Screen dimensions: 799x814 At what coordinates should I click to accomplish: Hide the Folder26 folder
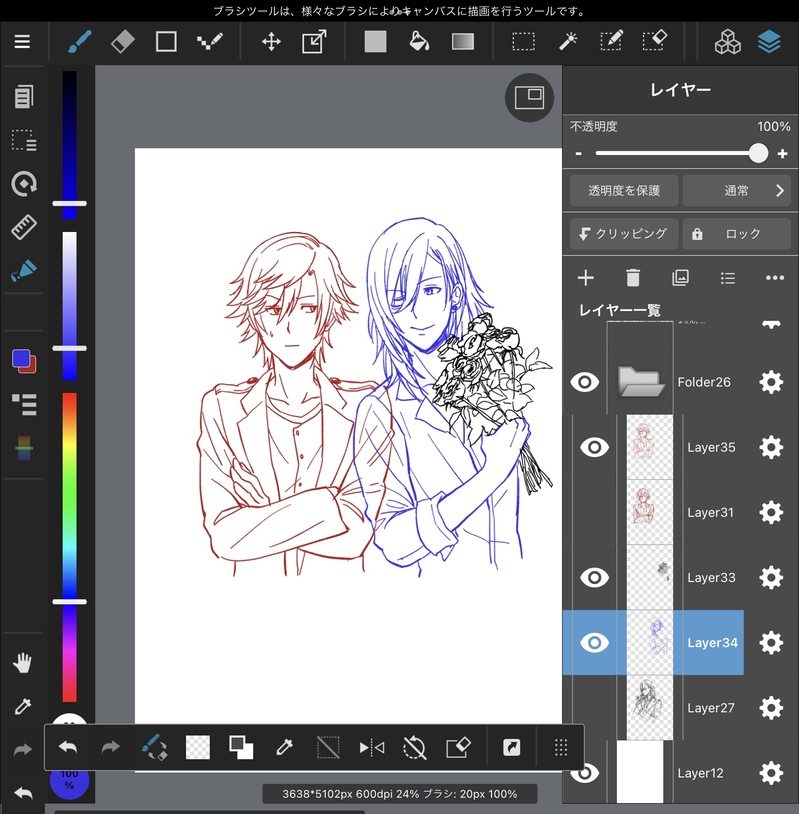point(585,382)
